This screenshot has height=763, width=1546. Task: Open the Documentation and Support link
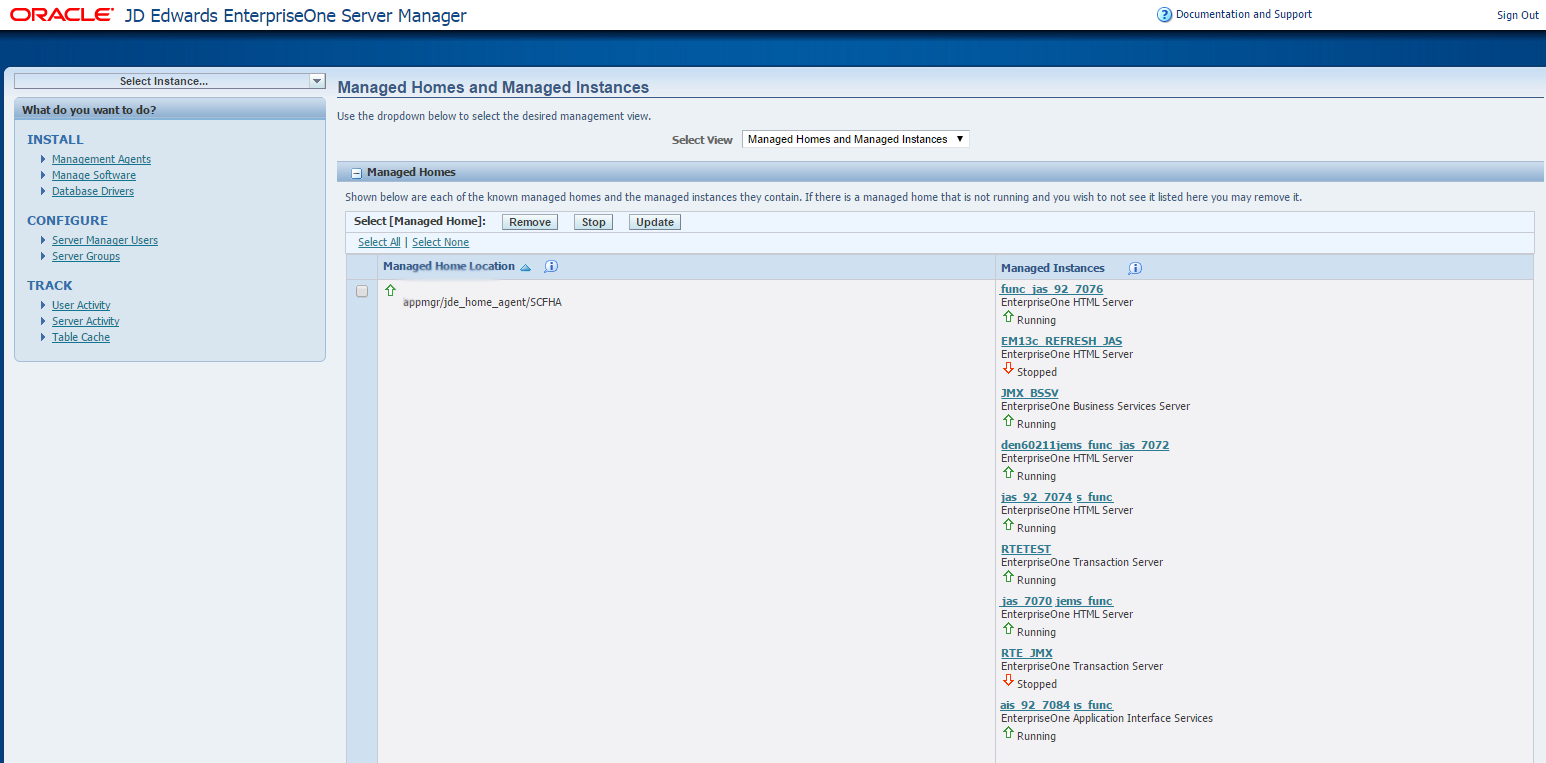[x=1244, y=14]
